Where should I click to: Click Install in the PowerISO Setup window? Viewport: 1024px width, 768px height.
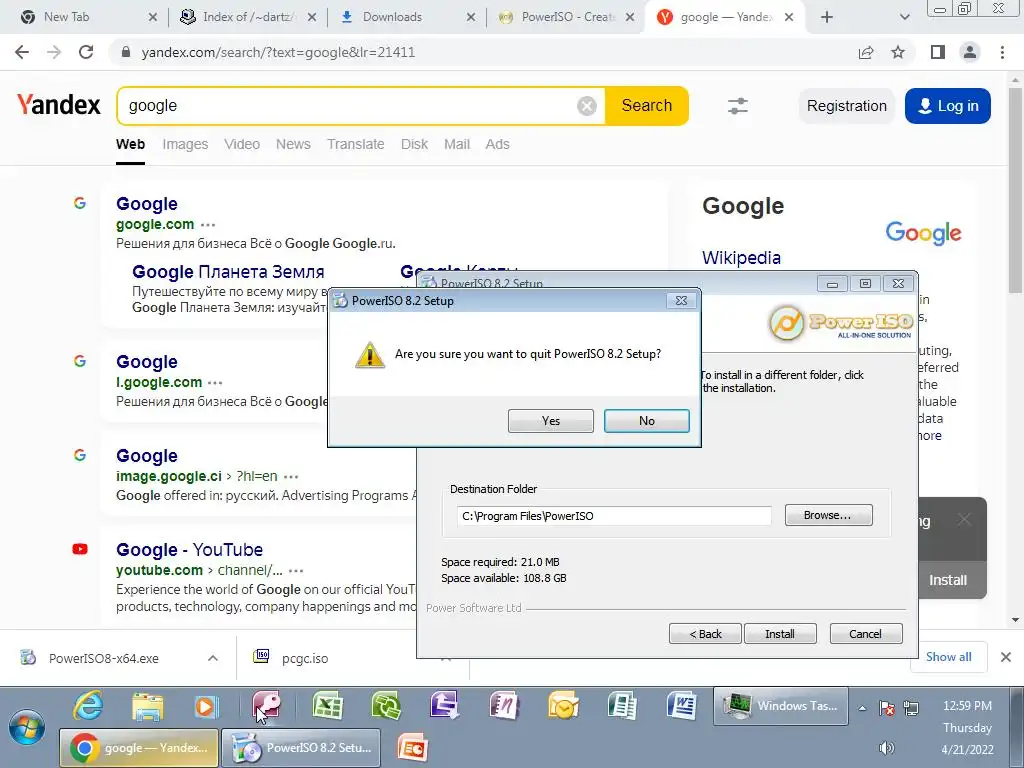(x=780, y=633)
